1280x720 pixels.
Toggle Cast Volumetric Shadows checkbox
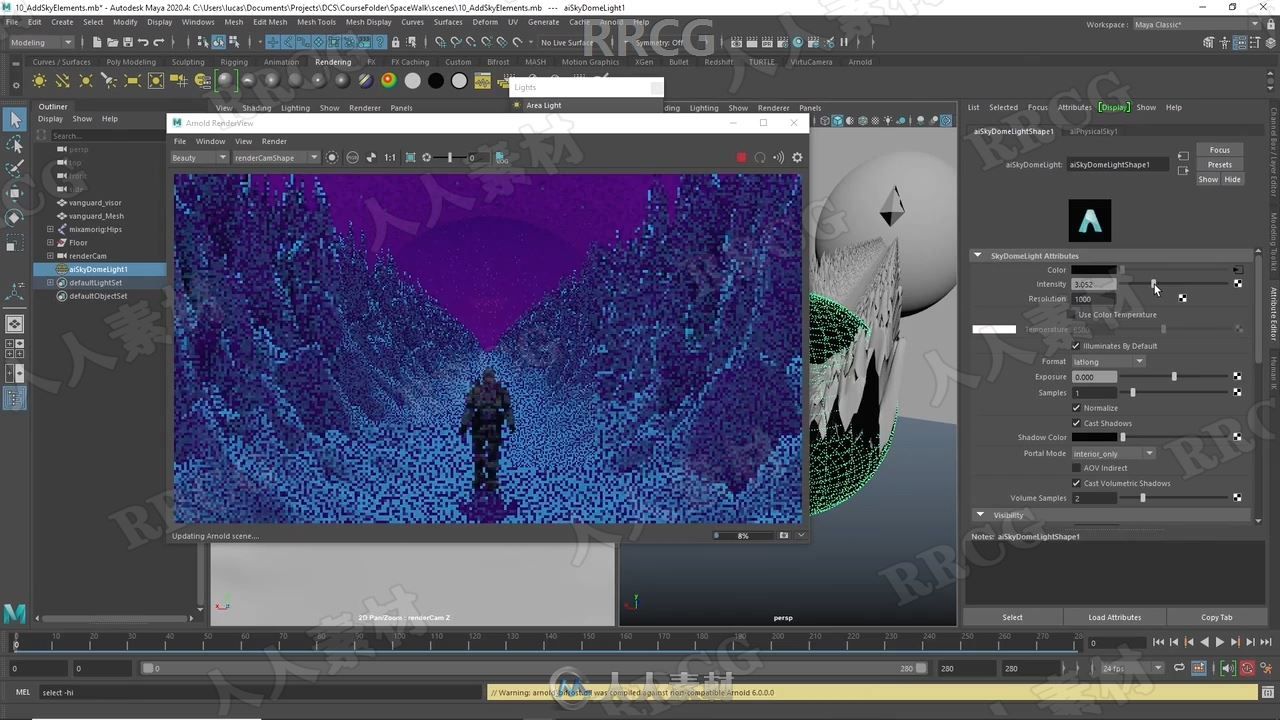(x=1076, y=483)
